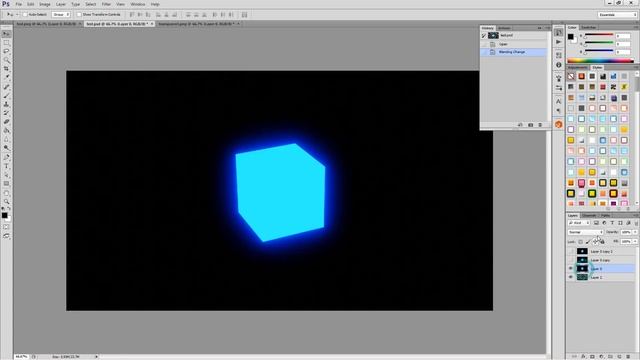
Task: Hide Layer 1 using its eye icon
Action: click(571, 277)
